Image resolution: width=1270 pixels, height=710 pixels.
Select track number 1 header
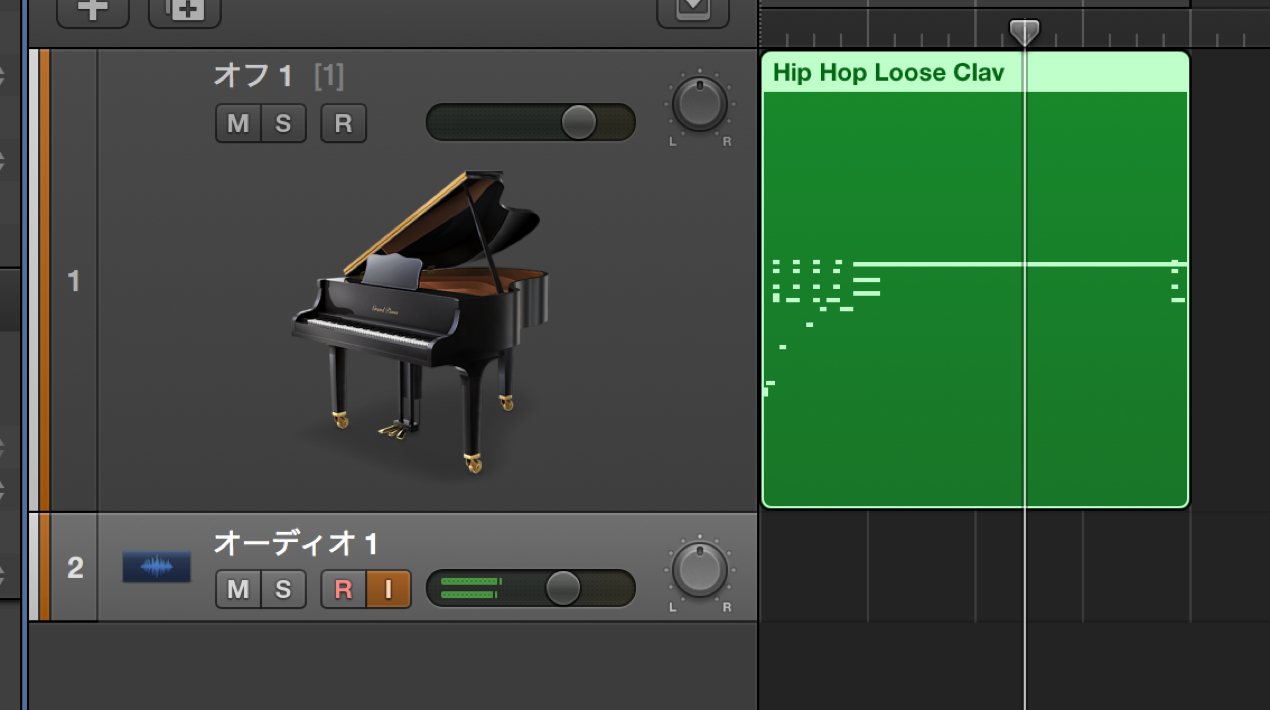[73, 281]
